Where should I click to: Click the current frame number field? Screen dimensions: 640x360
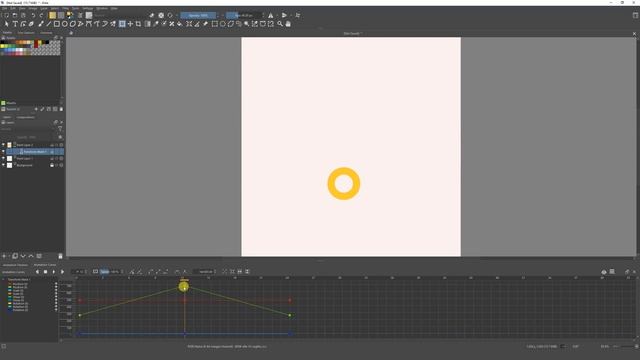(x=79, y=271)
